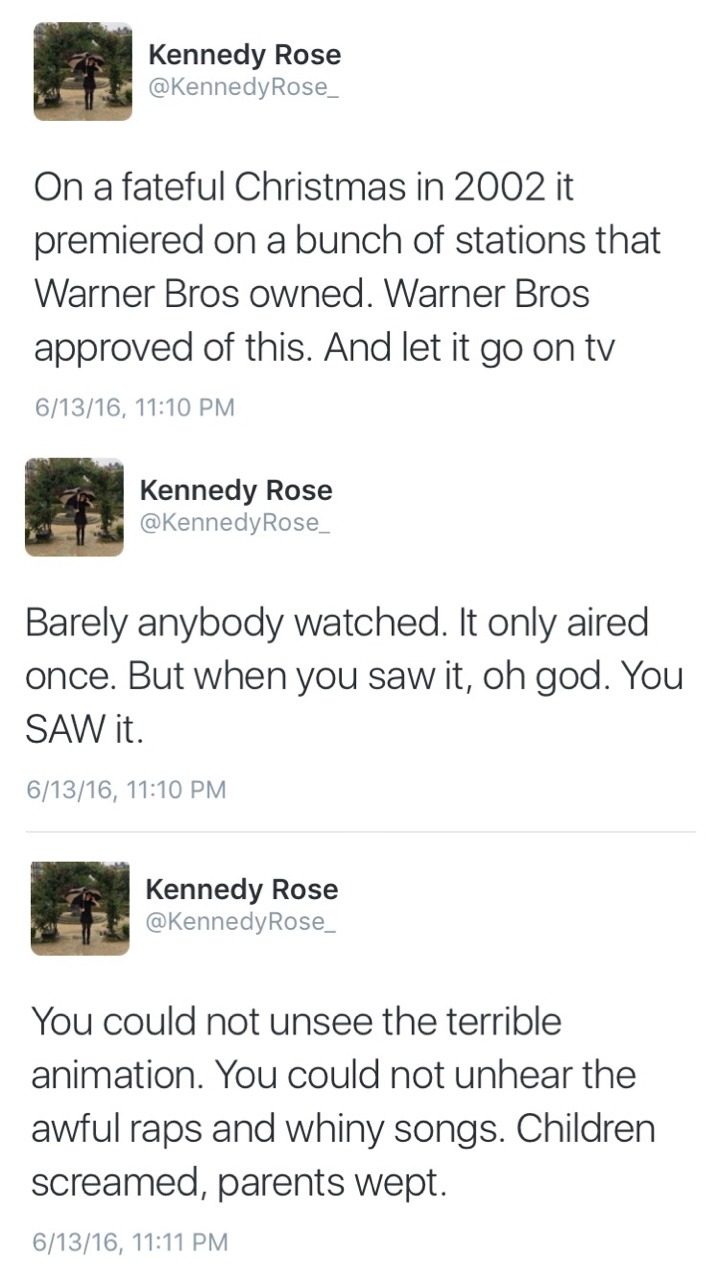The image size is (720, 1280).
Task: Select Kennedy Rose's name above 'You could not unsee'
Action: (242, 889)
